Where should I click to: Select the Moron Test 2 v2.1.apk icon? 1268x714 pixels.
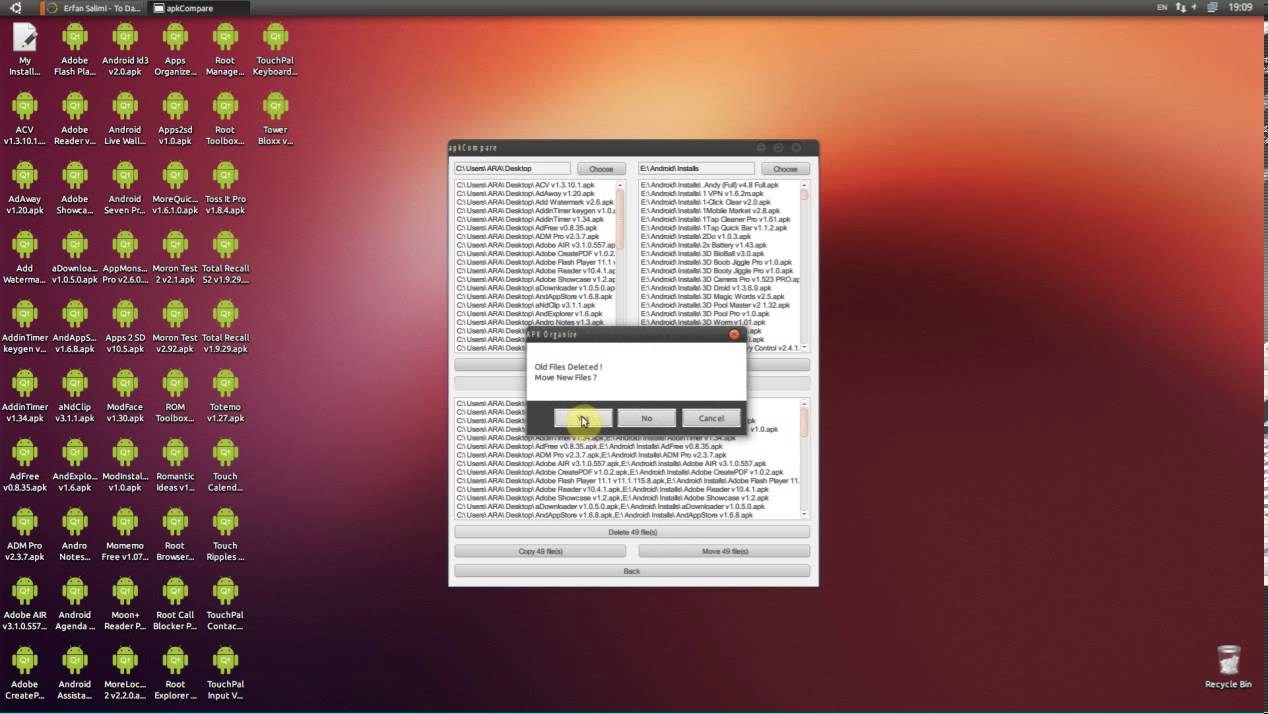tap(175, 258)
